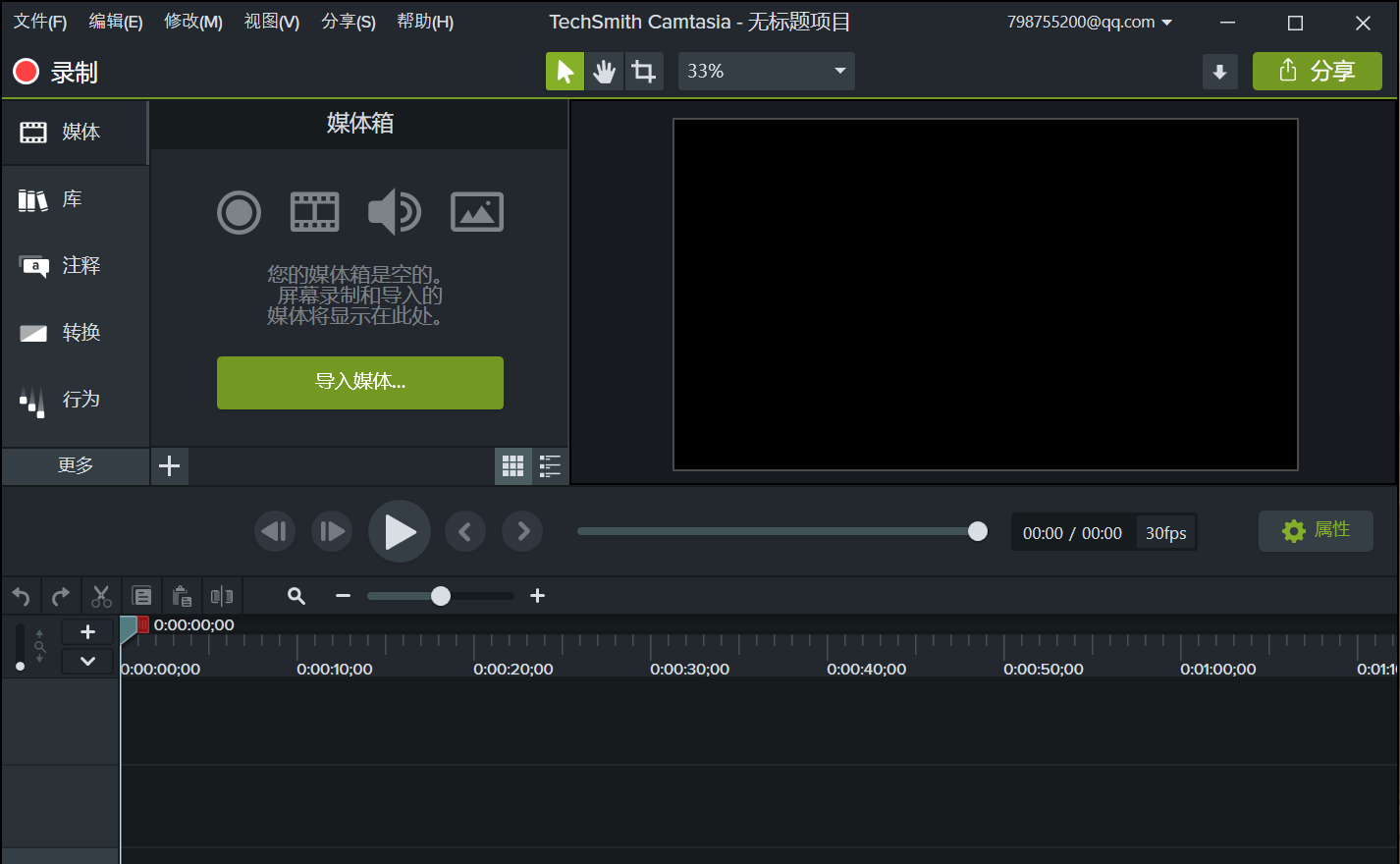Click the previous frame step button
This screenshot has height=864, width=1400.
275,531
